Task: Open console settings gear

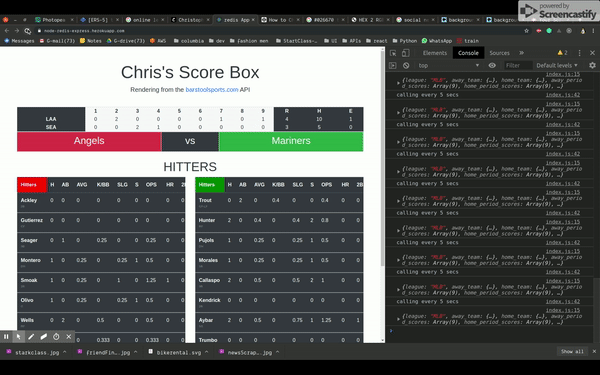Action: (x=592, y=65)
